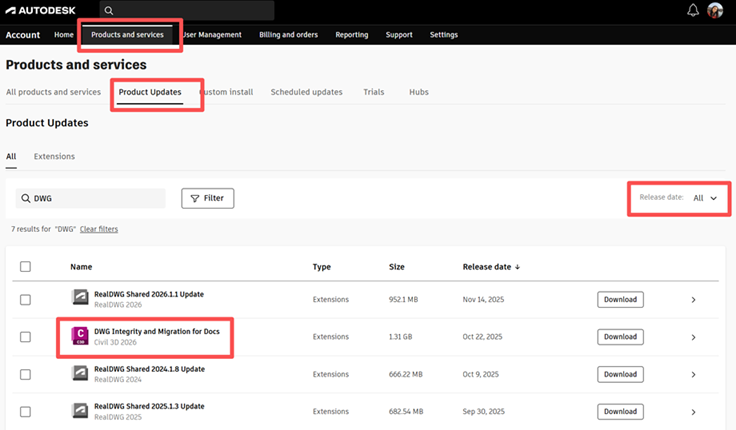Select the Extensions sub-tab
The image size is (736, 430).
coord(54,156)
